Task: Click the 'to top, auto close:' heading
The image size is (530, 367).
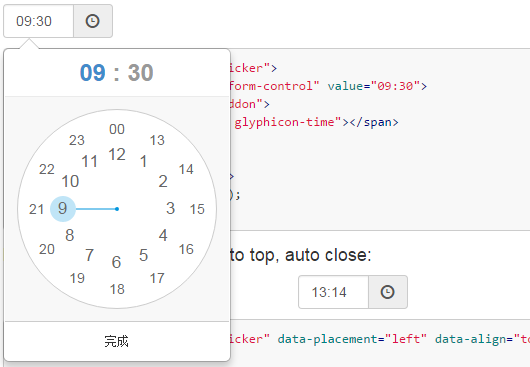Action: [300, 255]
